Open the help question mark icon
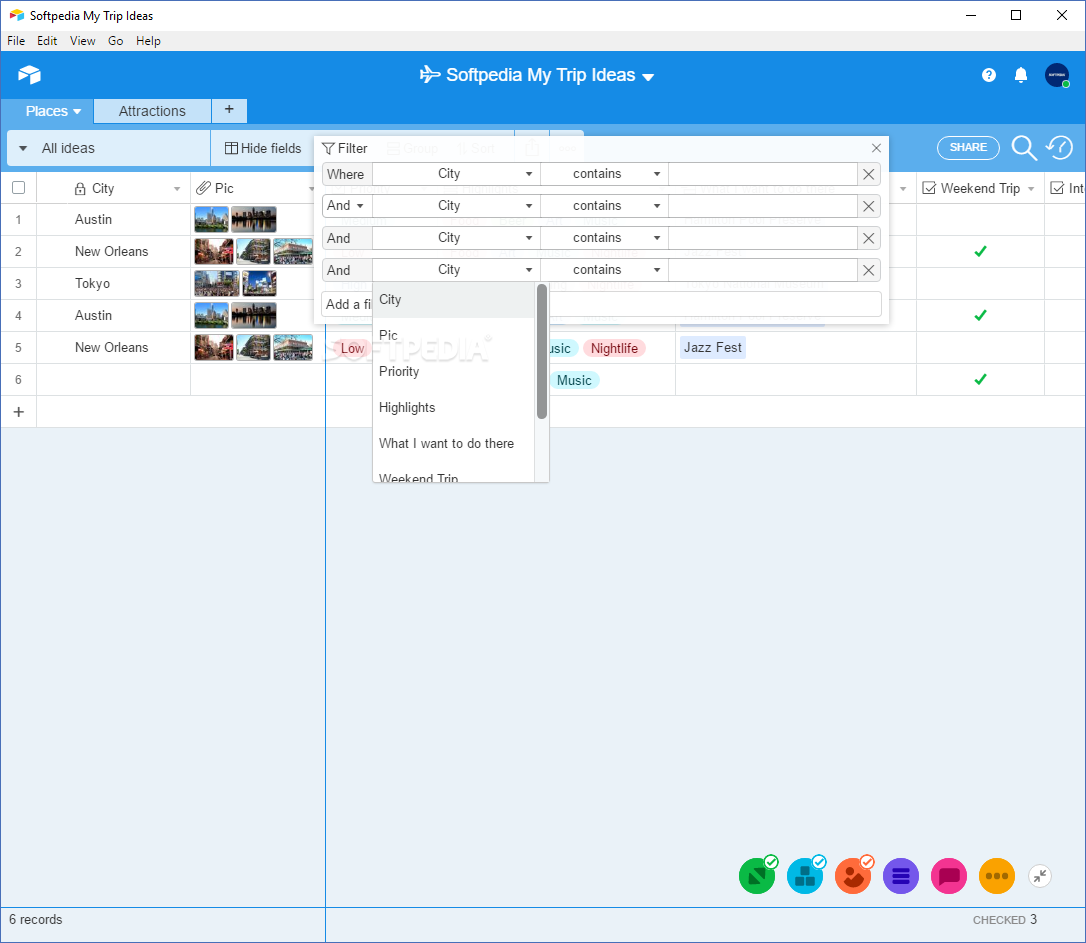 [989, 75]
